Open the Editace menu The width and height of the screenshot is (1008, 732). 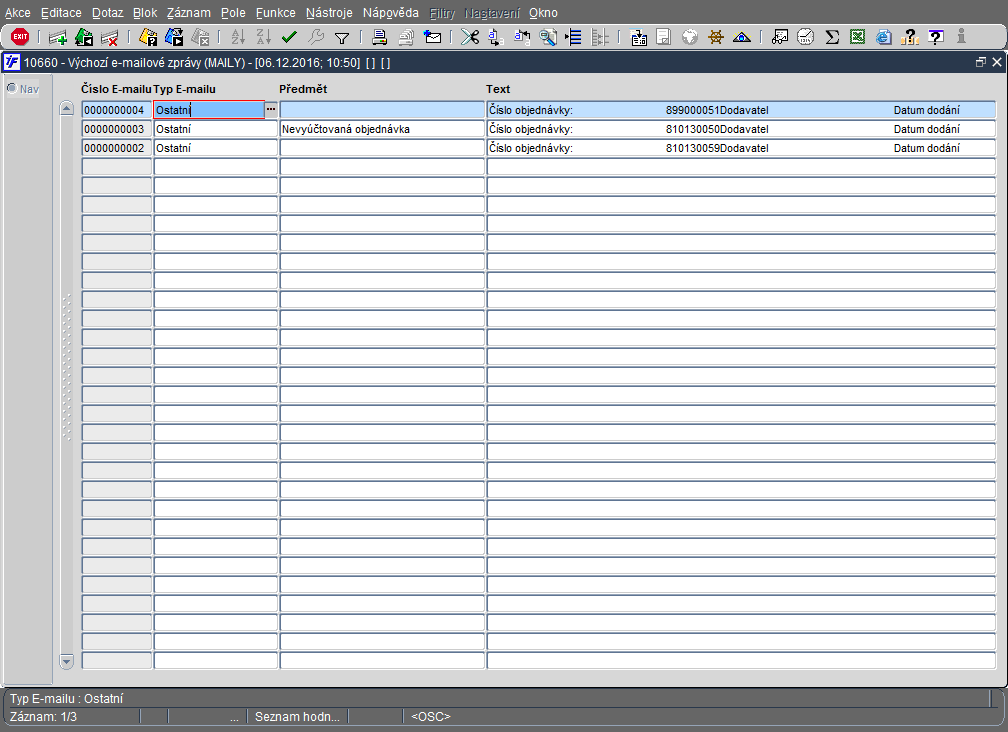[61, 13]
